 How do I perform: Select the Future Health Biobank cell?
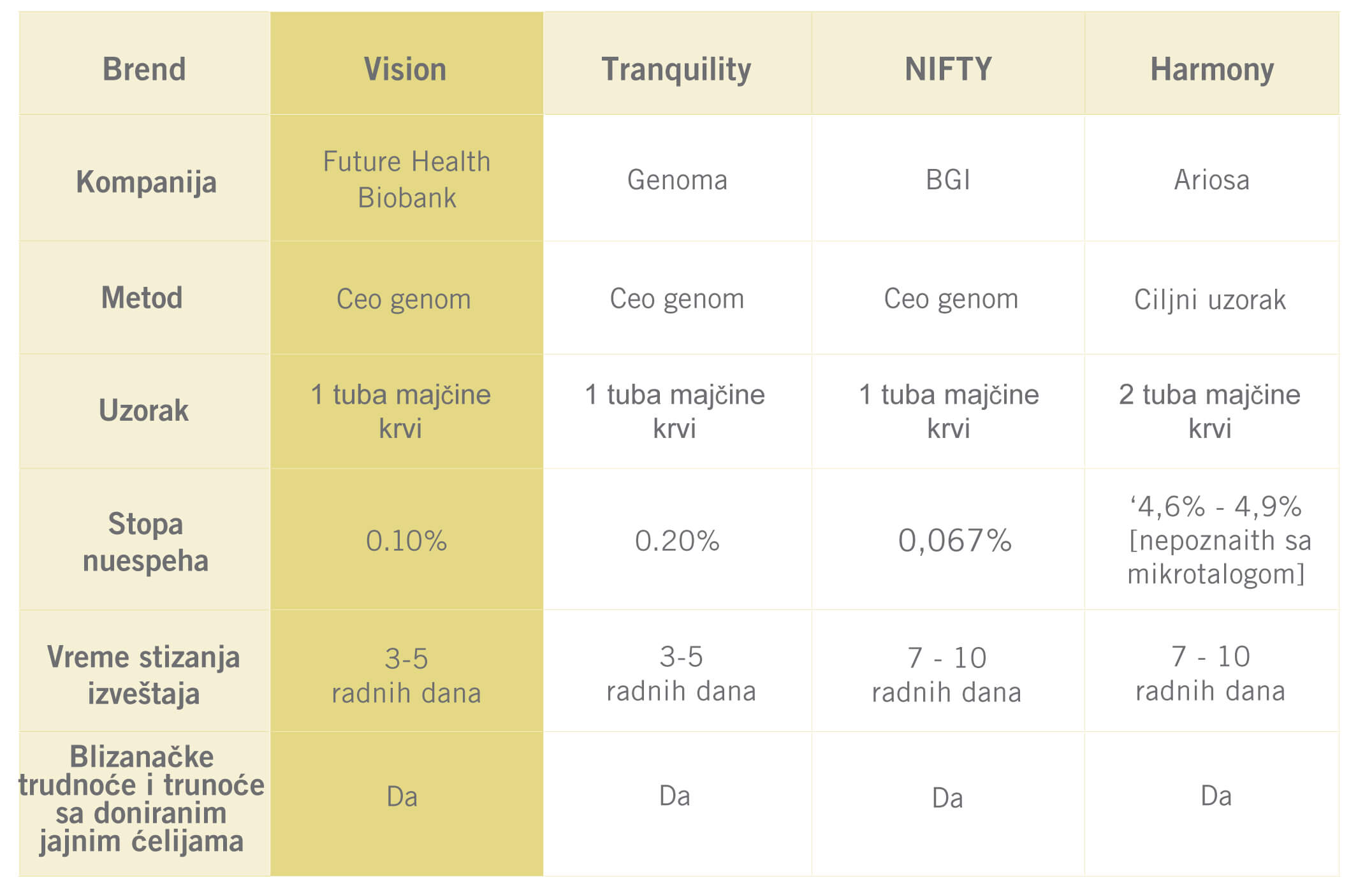click(x=407, y=179)
